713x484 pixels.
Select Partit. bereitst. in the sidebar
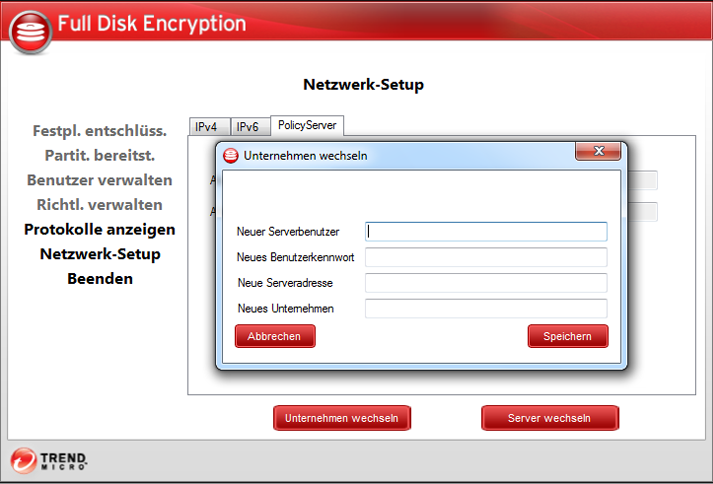point(99,155)
